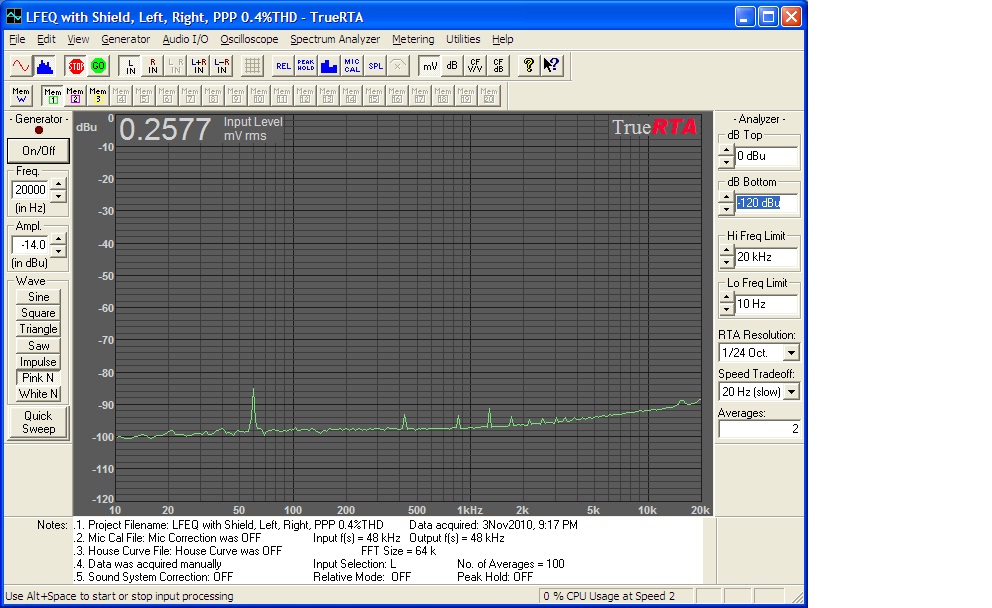
Task: Select White N noise waveform
Action: (38, 394)
